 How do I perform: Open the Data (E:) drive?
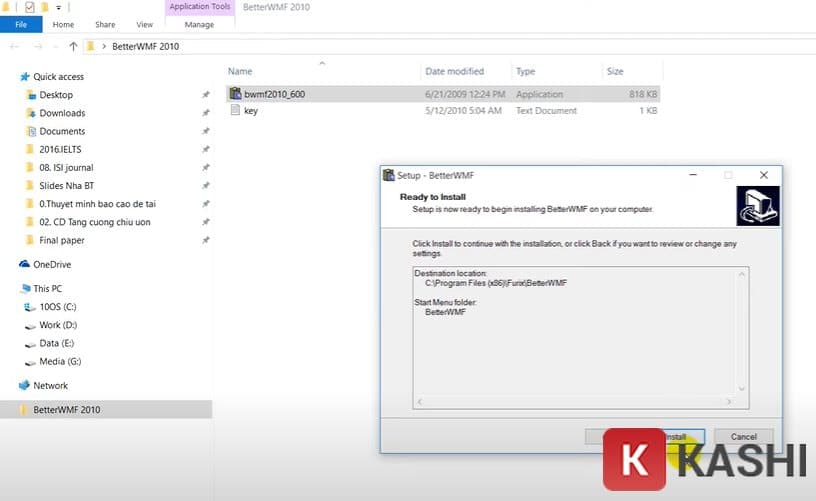click(56, 343)
